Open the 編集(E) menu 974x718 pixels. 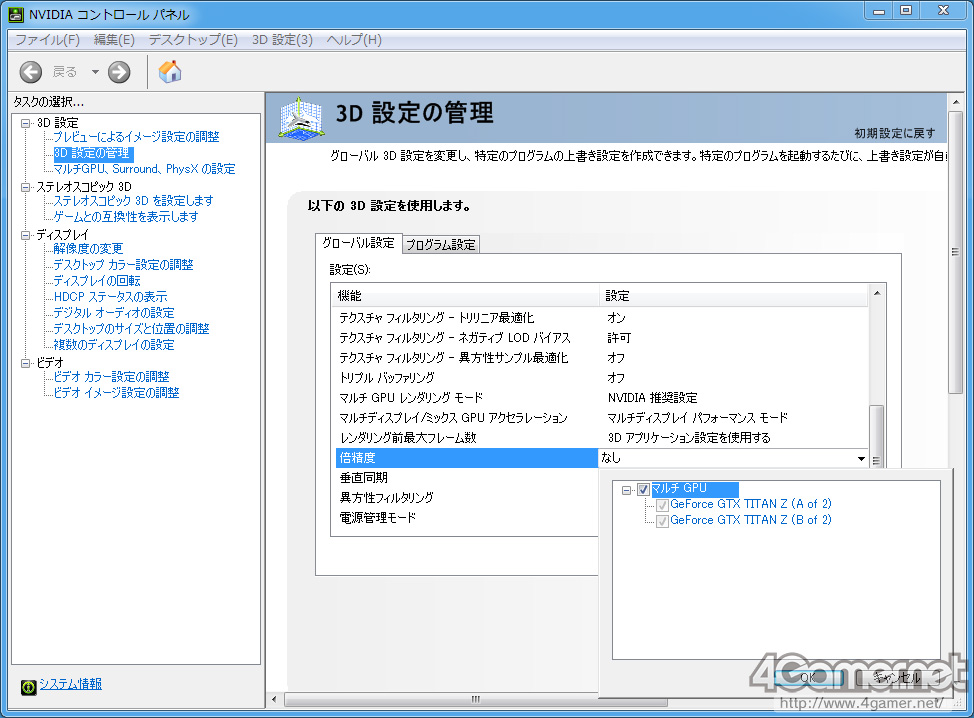click(x=114, y=40)
